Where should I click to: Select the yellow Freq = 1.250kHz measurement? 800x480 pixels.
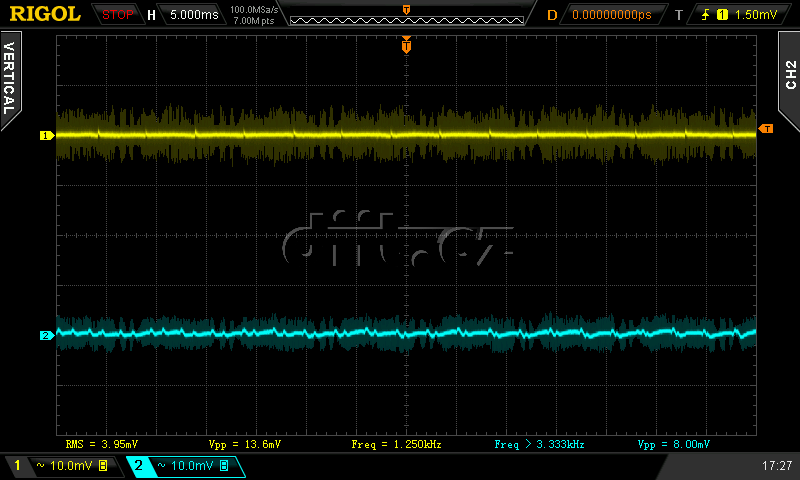pyautogui.click(x=397, y=443)
